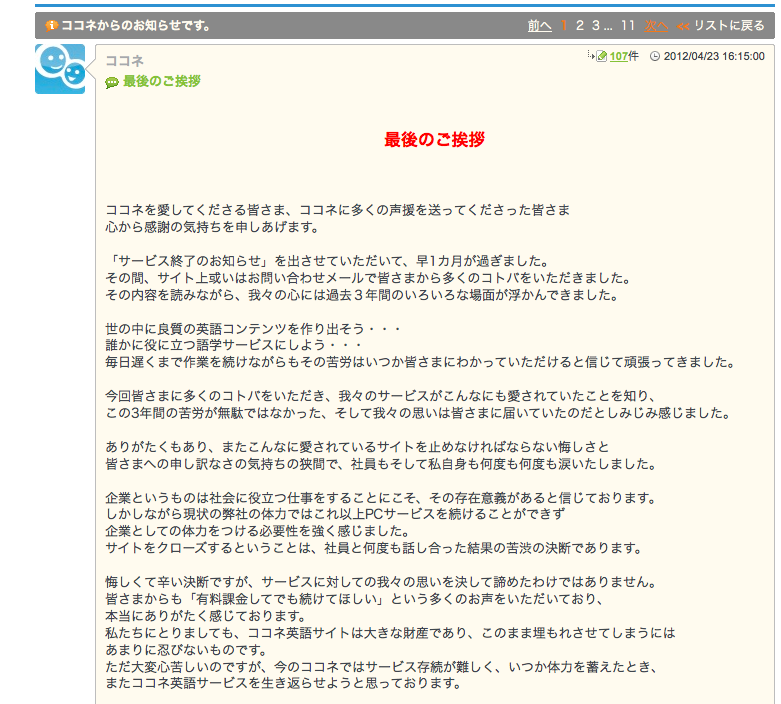The height and width of the screenshot is (704, 781).
Task: Click the orange info icon beside ココネからのお知らせです
Action: click(51, 25)
